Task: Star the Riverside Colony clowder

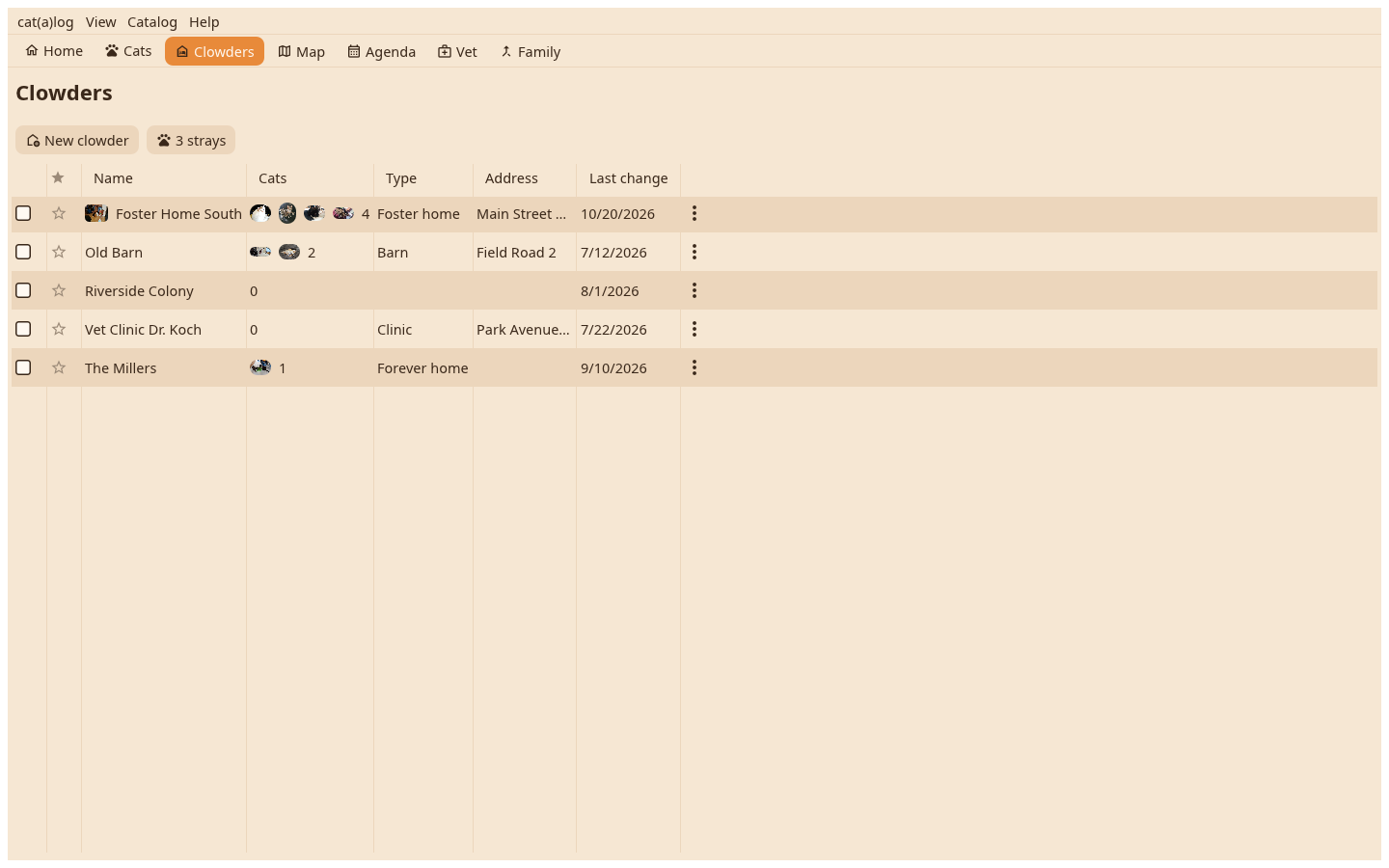Action: point(59,290)
